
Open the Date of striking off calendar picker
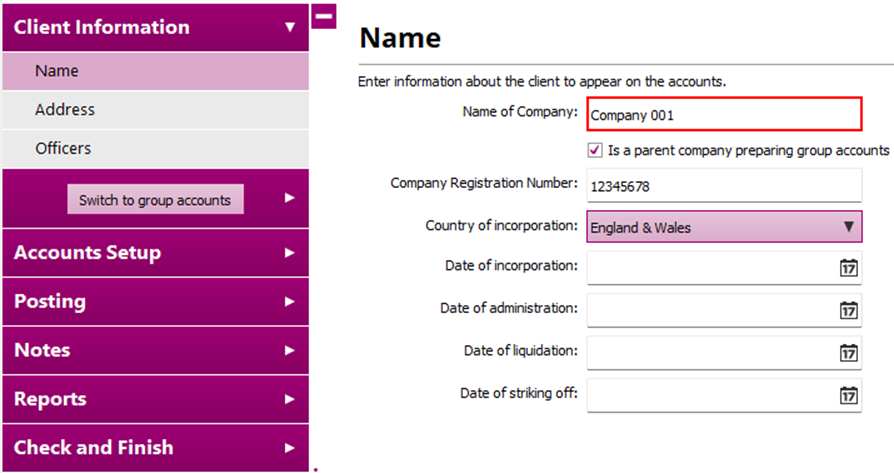click(848, 395)
